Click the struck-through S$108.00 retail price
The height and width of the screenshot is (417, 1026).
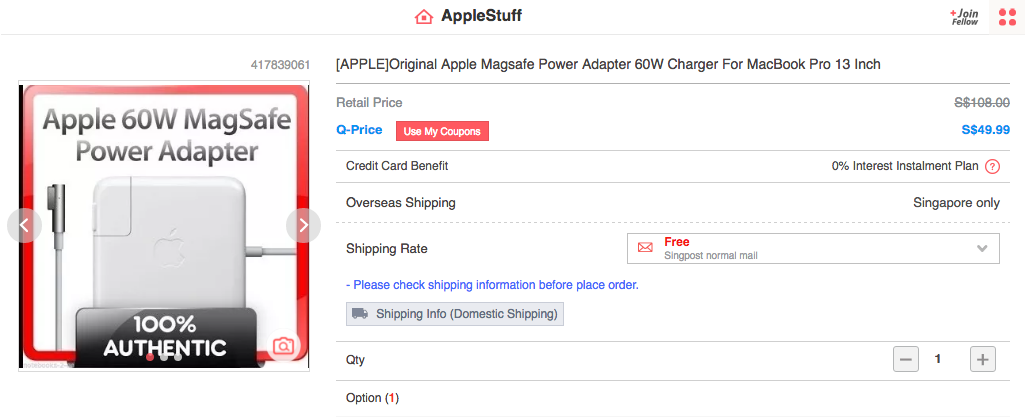coord(982,102)
